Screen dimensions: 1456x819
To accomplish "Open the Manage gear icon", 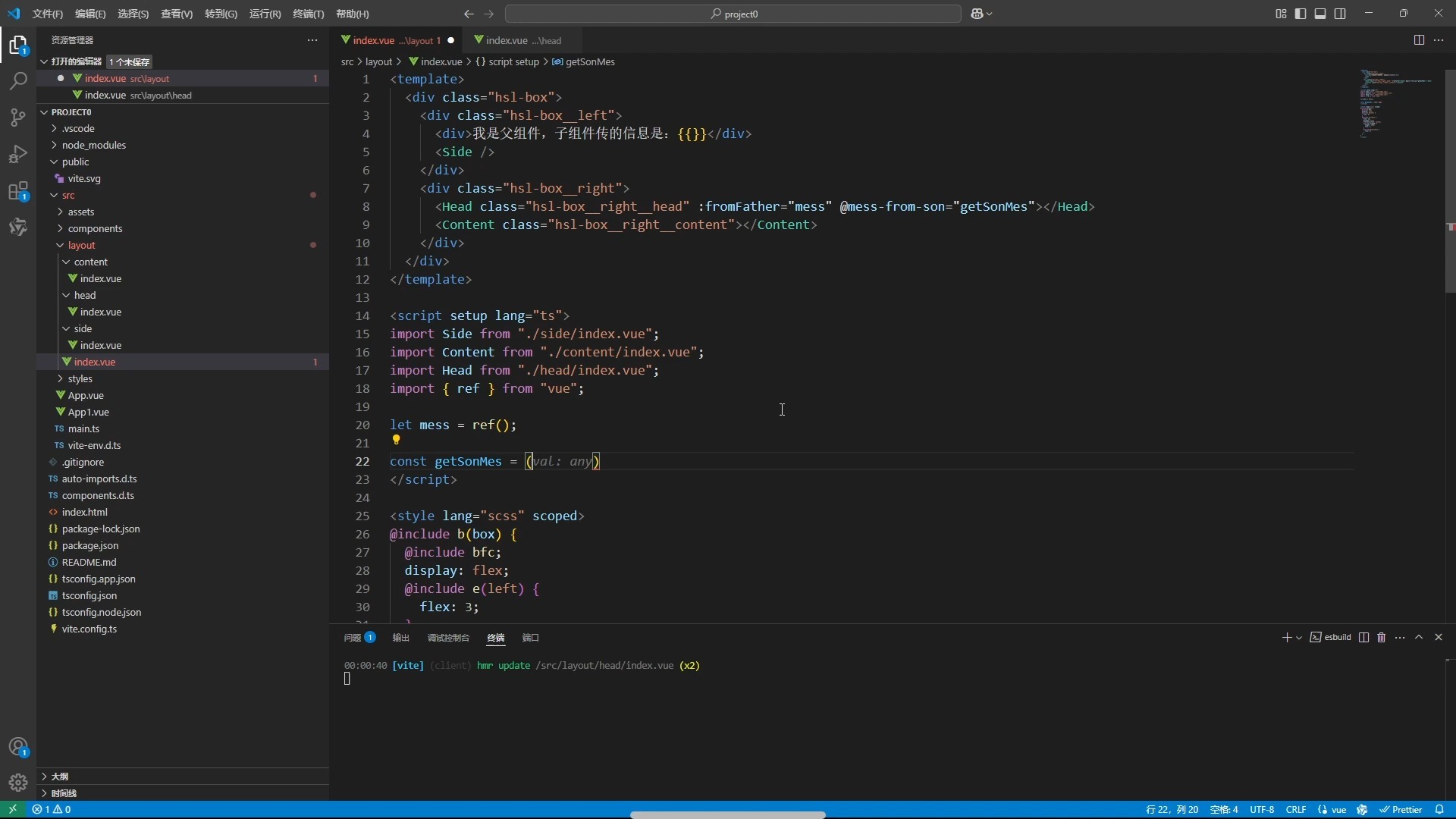I will [18, 782].
